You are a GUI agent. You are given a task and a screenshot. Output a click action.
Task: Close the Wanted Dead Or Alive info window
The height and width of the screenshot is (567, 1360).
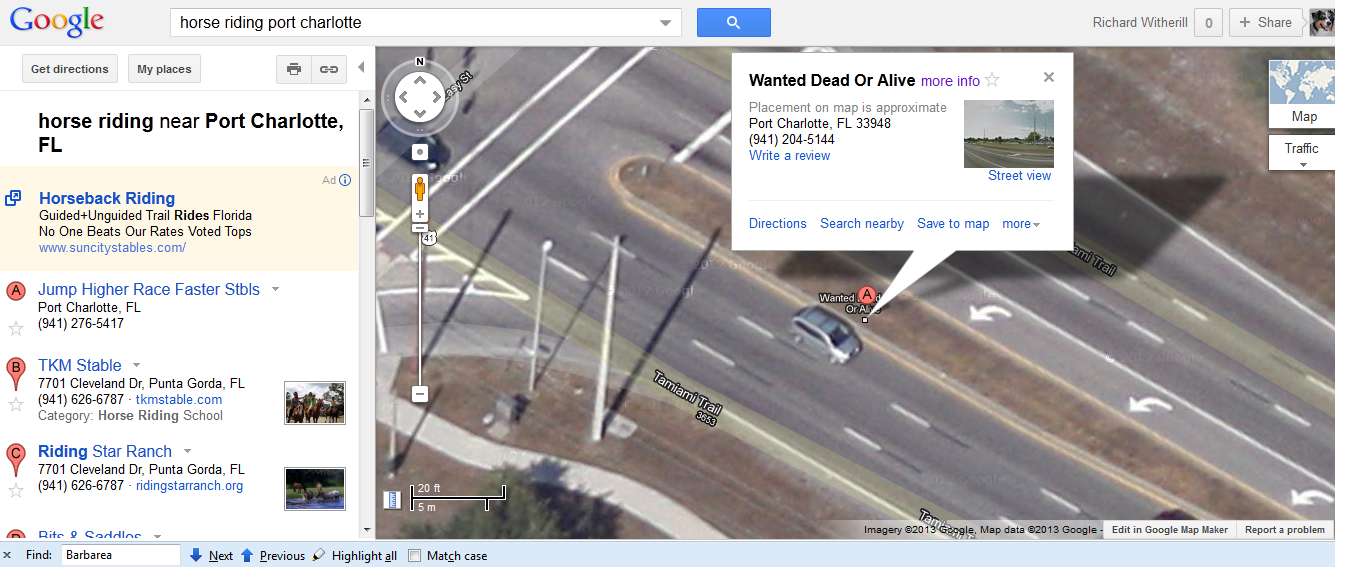coord(1048,77)
